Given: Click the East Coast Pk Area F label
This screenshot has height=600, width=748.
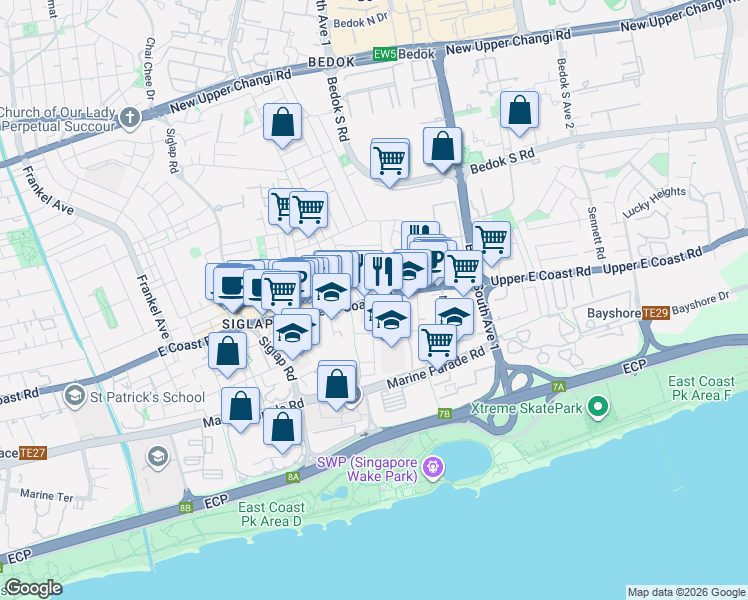Looking at the screenshot, I should [x=701, y=388].
